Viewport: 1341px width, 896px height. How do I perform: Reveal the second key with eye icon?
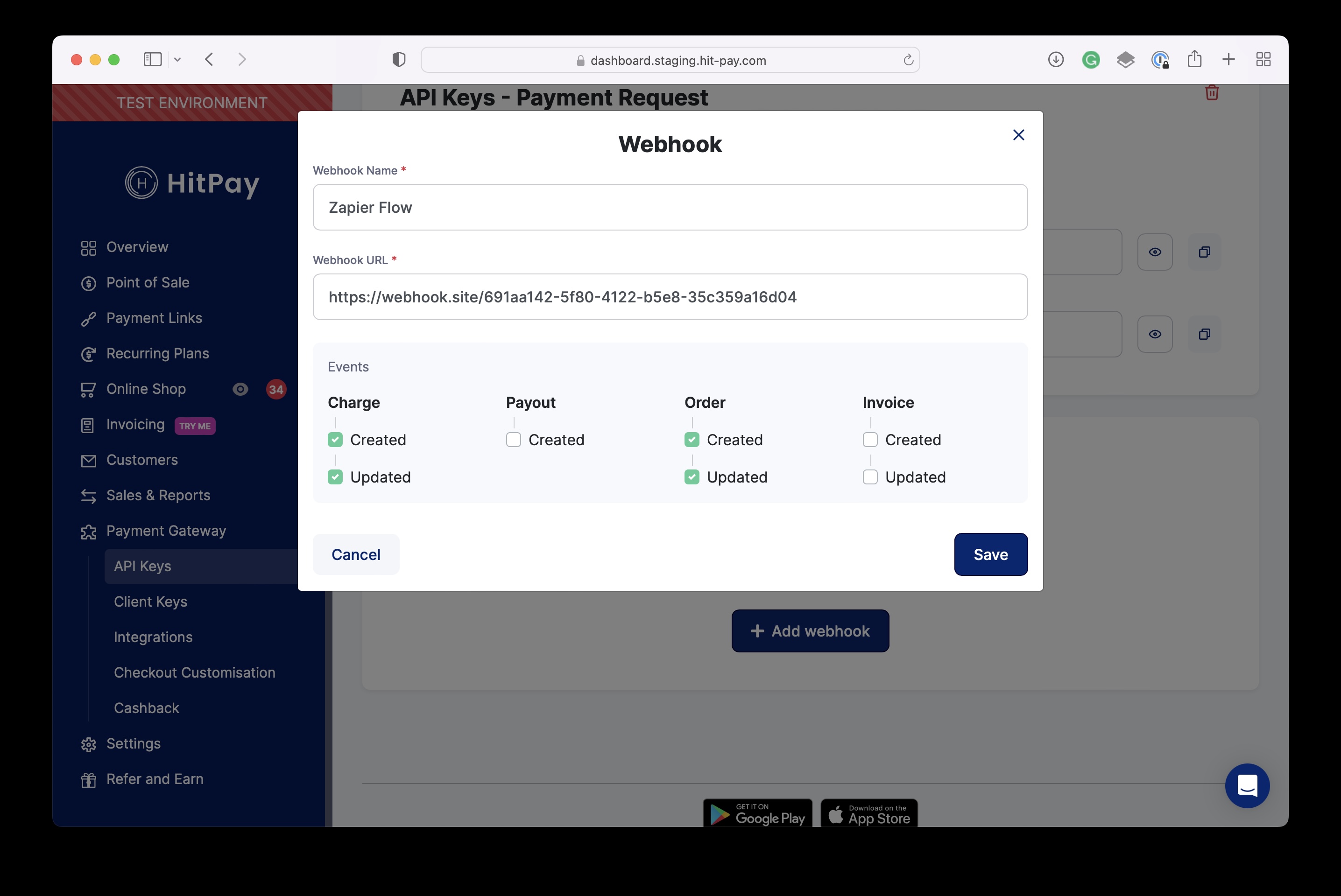1155,334
